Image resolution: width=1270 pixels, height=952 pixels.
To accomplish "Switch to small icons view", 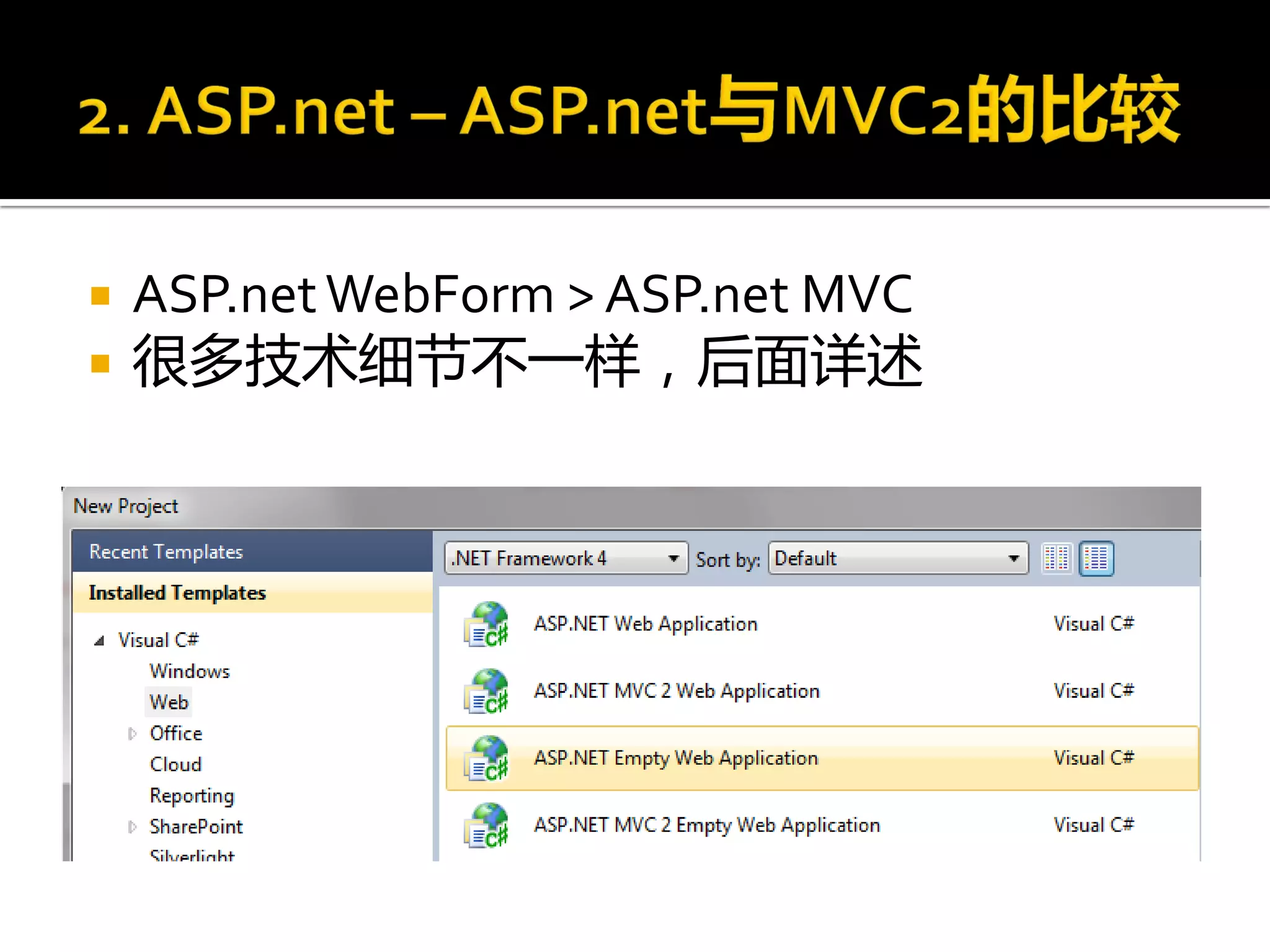I will [x=1056, y=558].
